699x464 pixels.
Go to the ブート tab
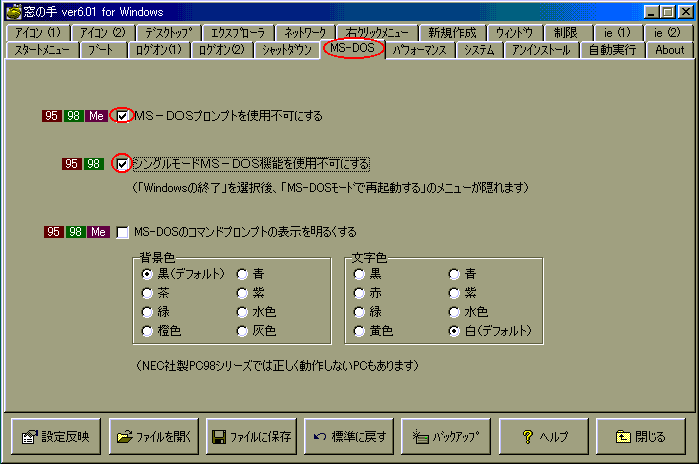(102, 50)
